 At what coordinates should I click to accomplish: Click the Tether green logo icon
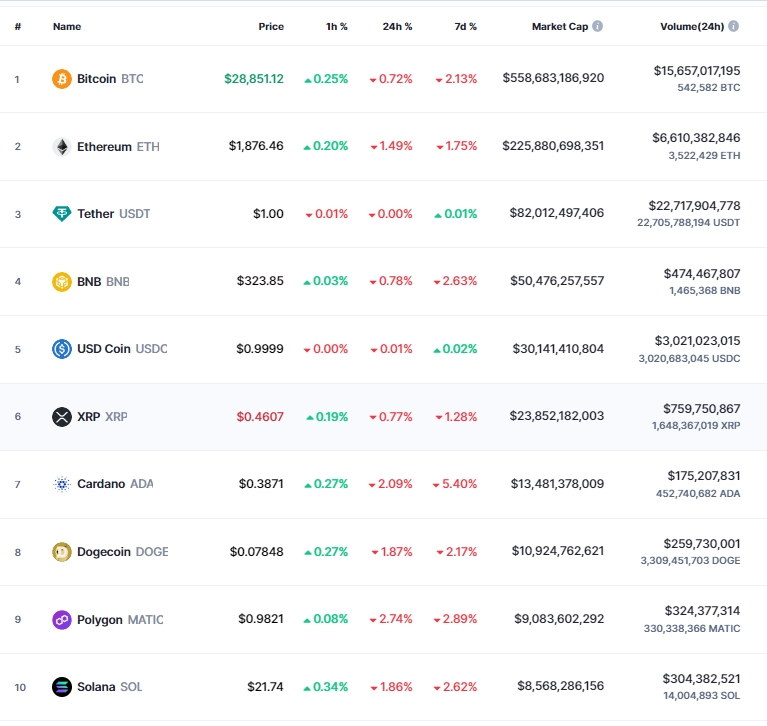(62, 214)
